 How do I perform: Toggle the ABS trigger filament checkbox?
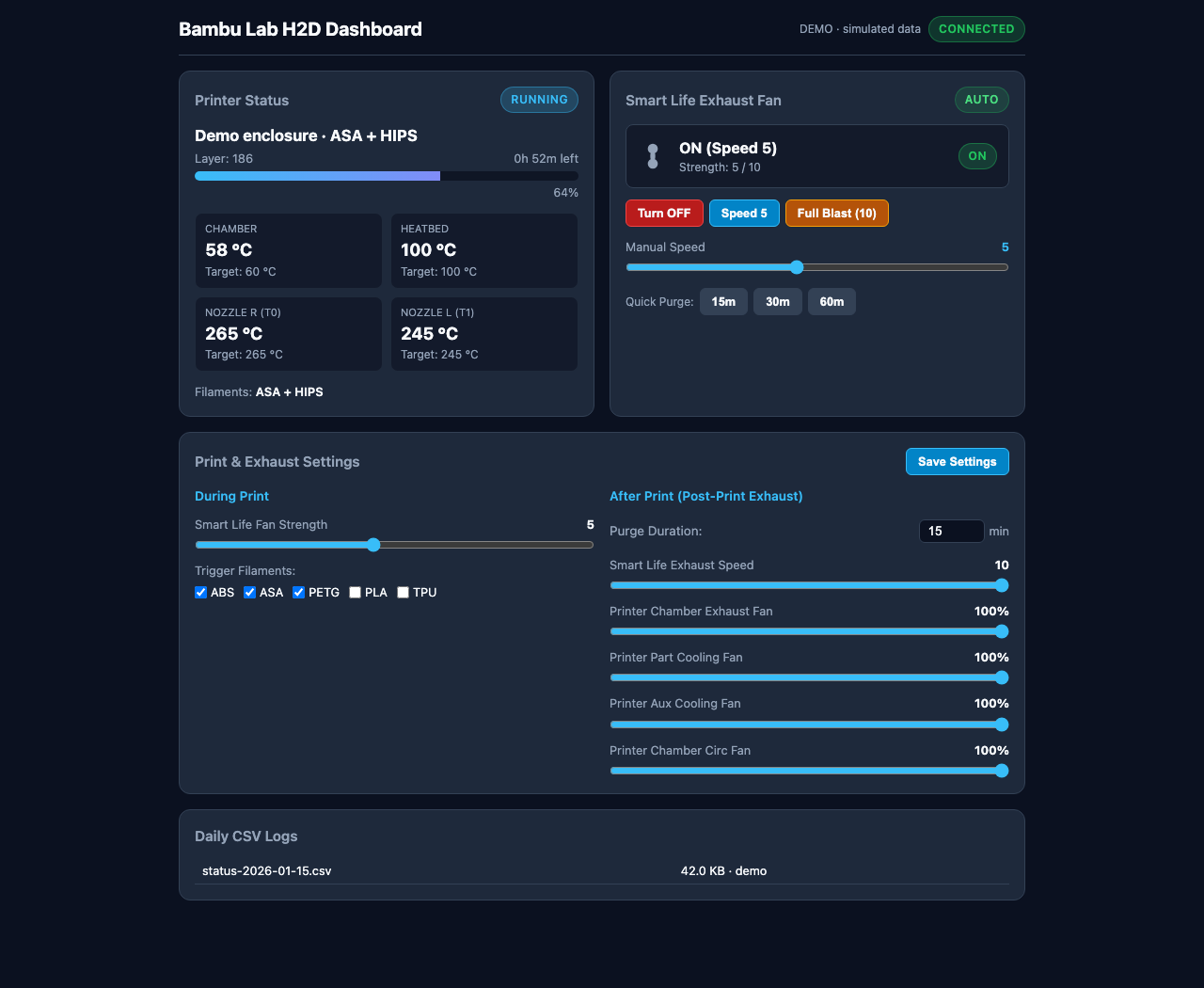click(200, 592)
